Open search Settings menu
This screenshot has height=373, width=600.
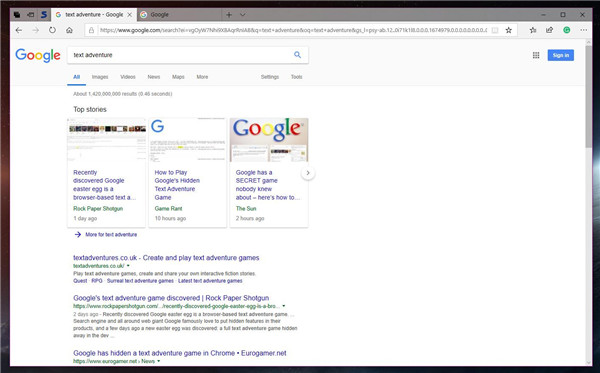[x=270, y=77]
